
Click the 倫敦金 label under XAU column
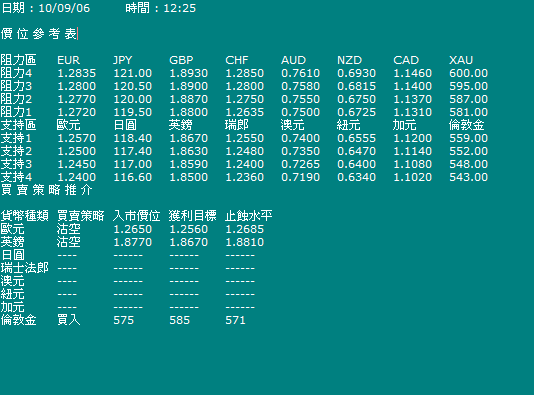467,125
